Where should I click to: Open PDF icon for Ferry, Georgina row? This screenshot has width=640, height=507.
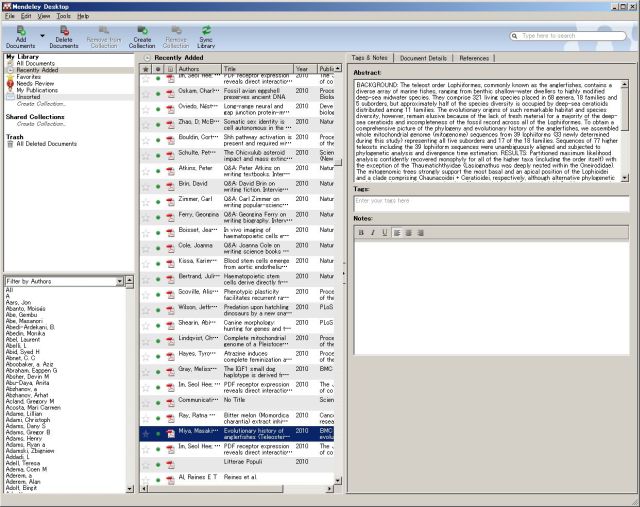170,218
